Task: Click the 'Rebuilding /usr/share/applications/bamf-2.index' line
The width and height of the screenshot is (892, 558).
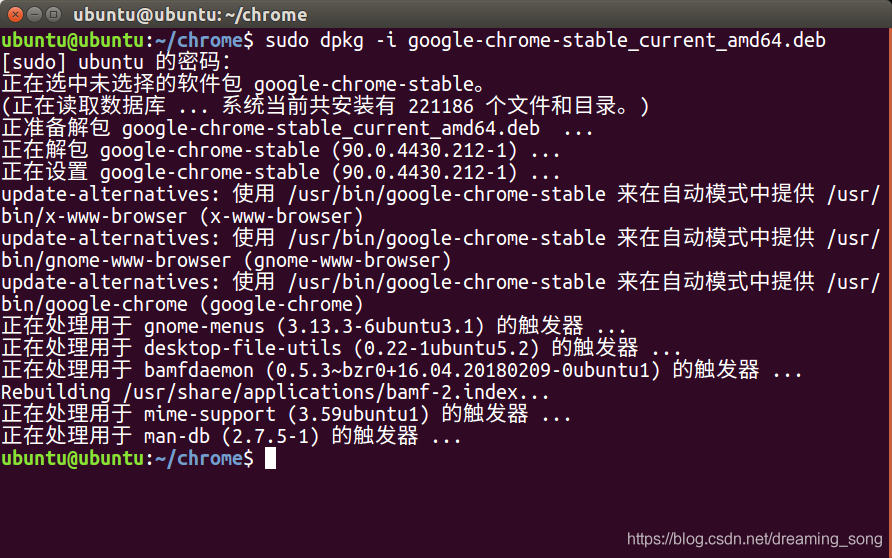Action: click(x=275, y=392)
